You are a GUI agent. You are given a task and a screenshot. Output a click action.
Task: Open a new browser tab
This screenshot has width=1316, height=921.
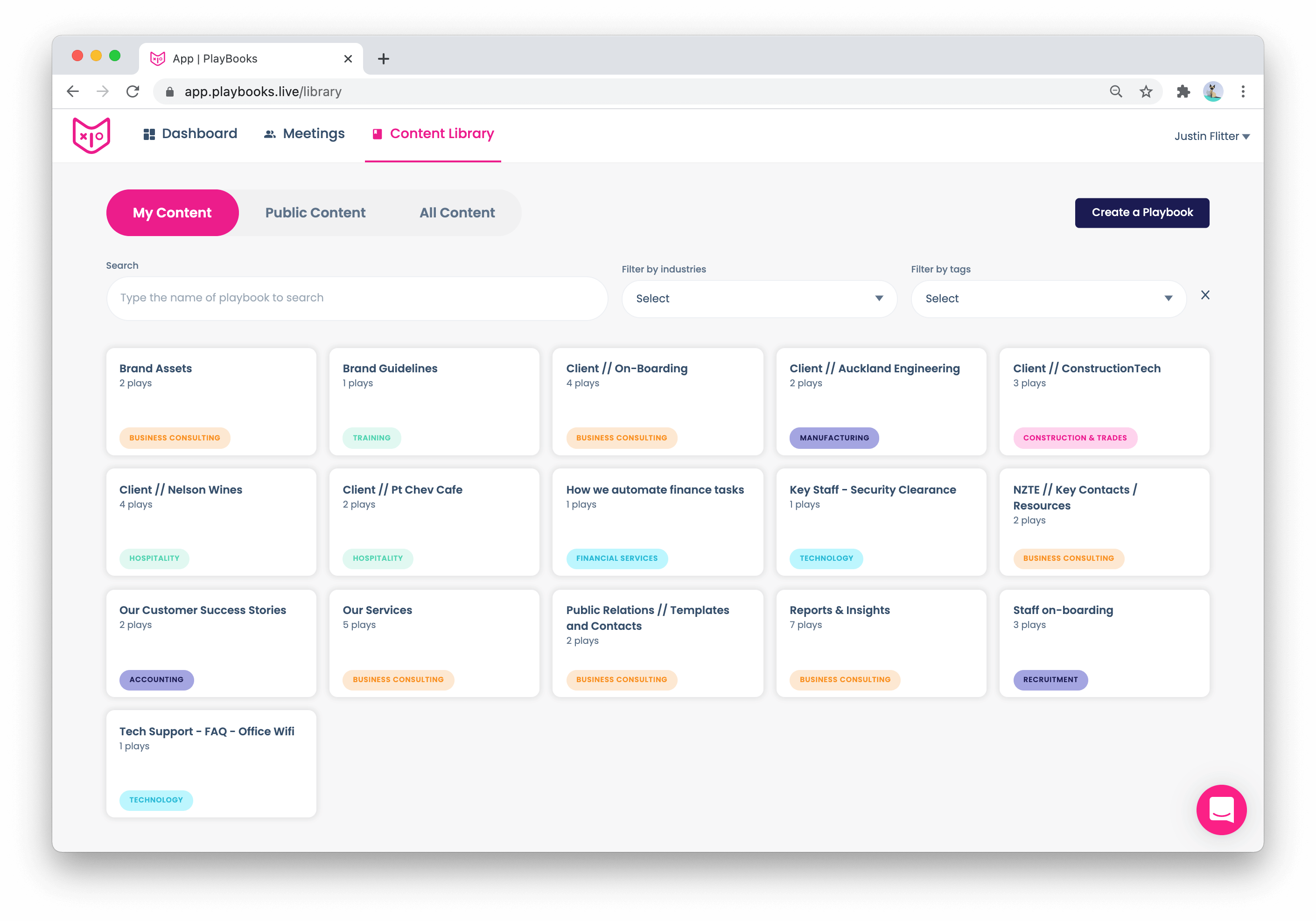(x=384, y=58)
